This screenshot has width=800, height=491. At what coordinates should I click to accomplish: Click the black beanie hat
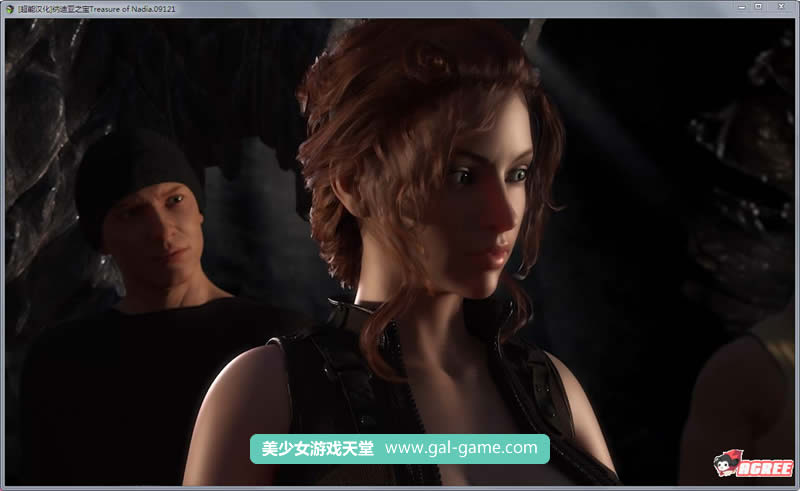coord(130,170)
